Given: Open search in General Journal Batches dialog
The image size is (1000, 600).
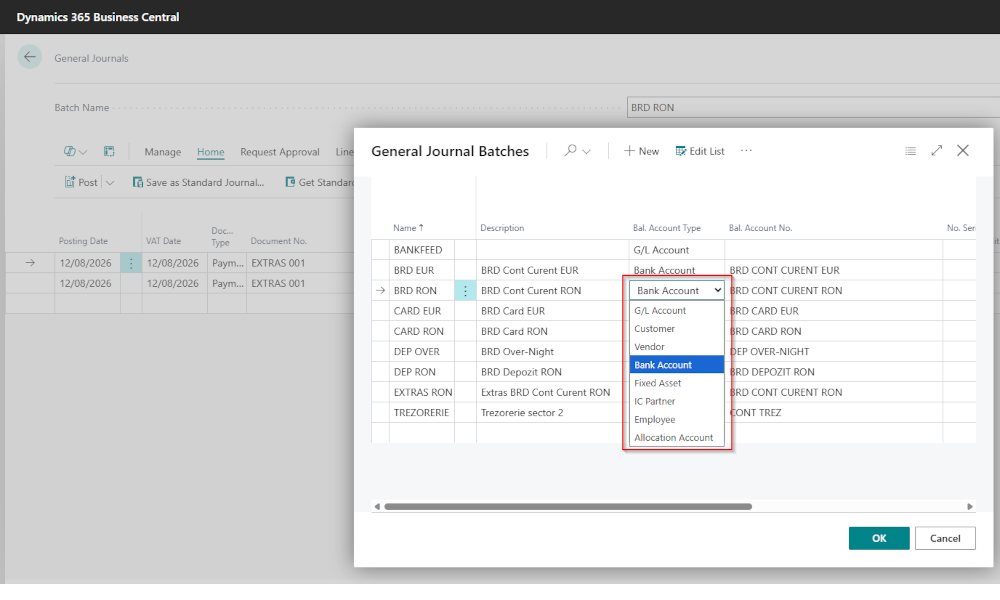Looking at the screenshot, I should pos(571,150).
